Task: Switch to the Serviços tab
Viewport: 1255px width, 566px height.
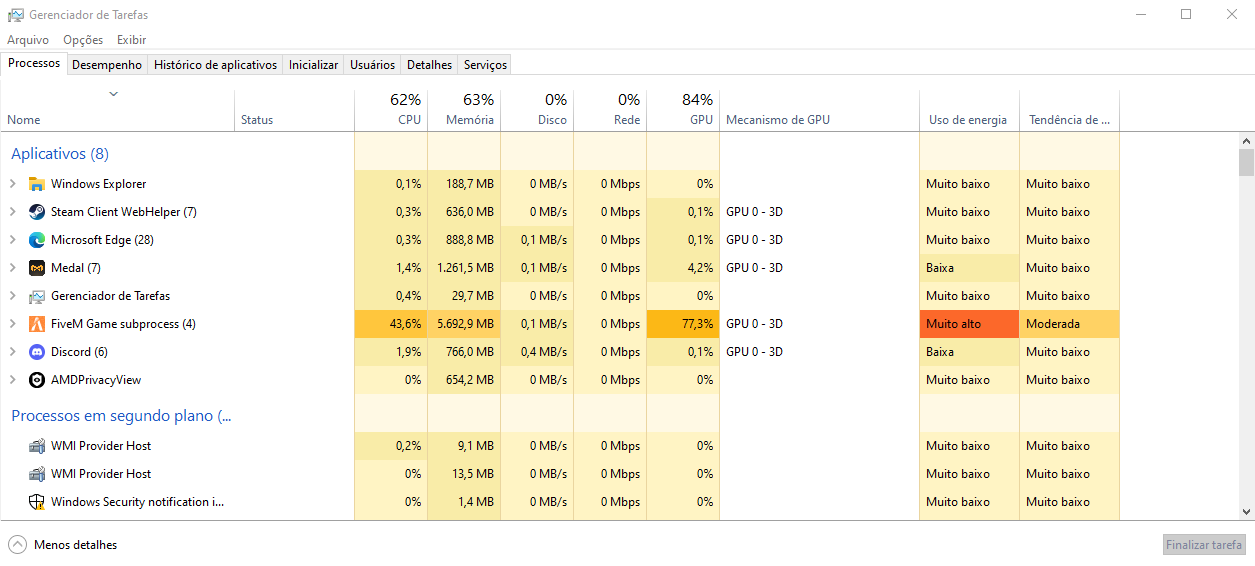Action: pyautogui.click(x=485, y=65)
